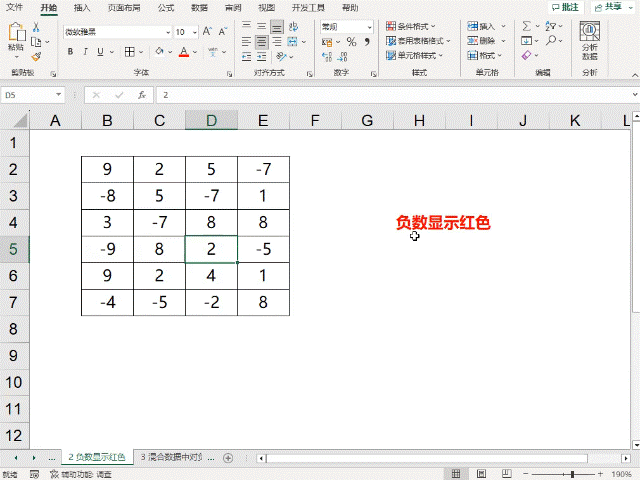Open Conditional Formatting dropdown

(411, 27)
